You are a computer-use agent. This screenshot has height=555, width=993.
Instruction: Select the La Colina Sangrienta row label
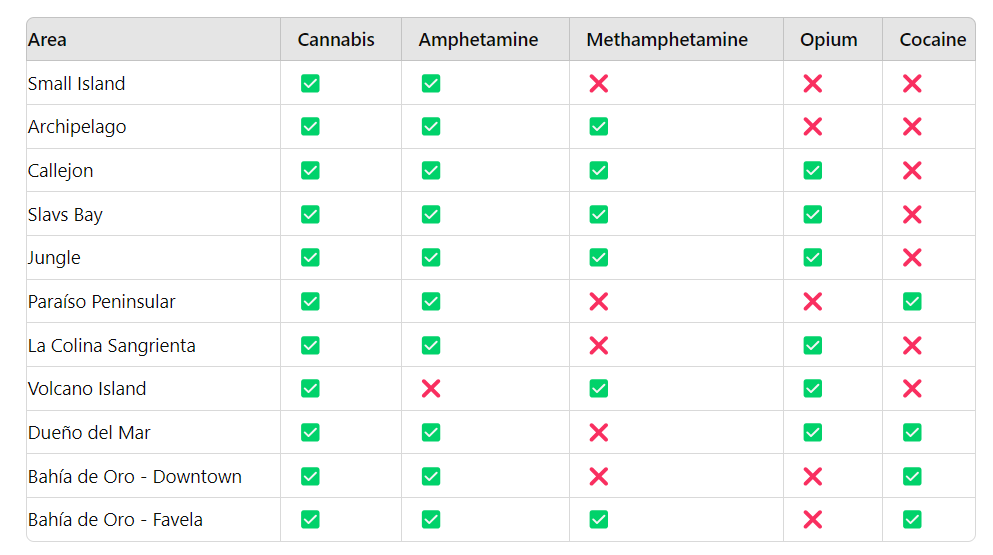pos(112,346)
